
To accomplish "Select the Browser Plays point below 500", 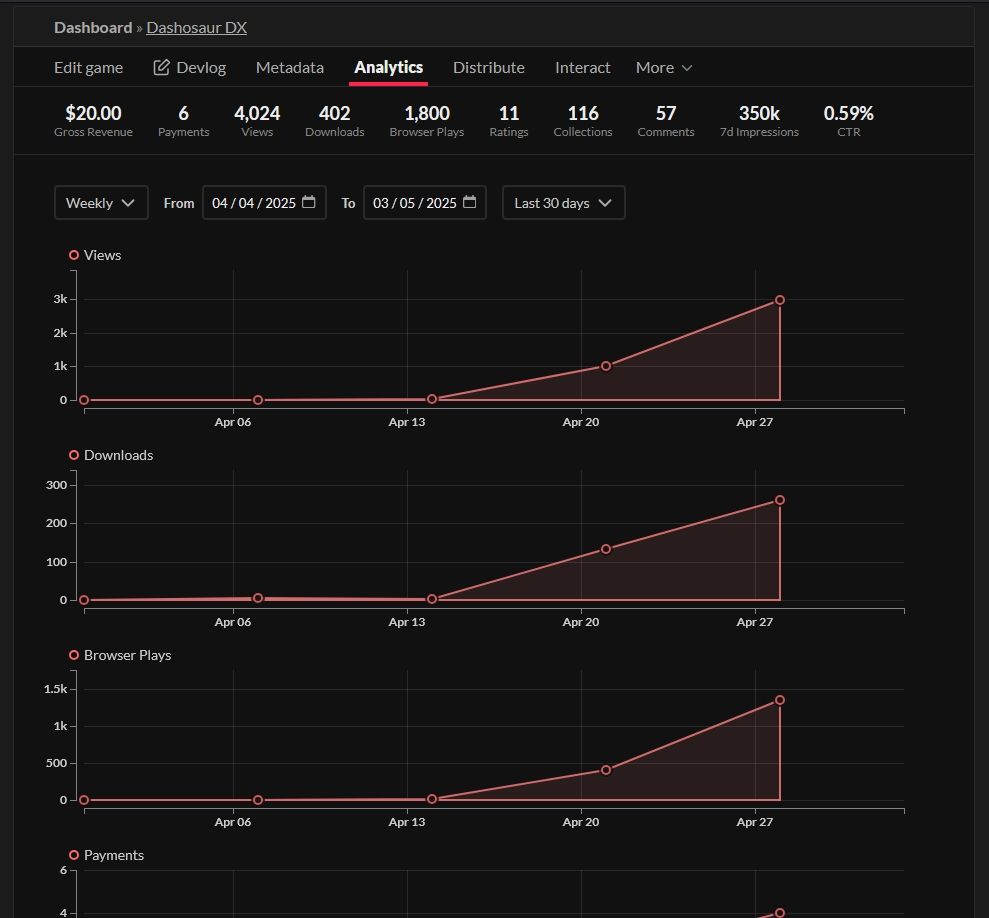I will 606,770.
